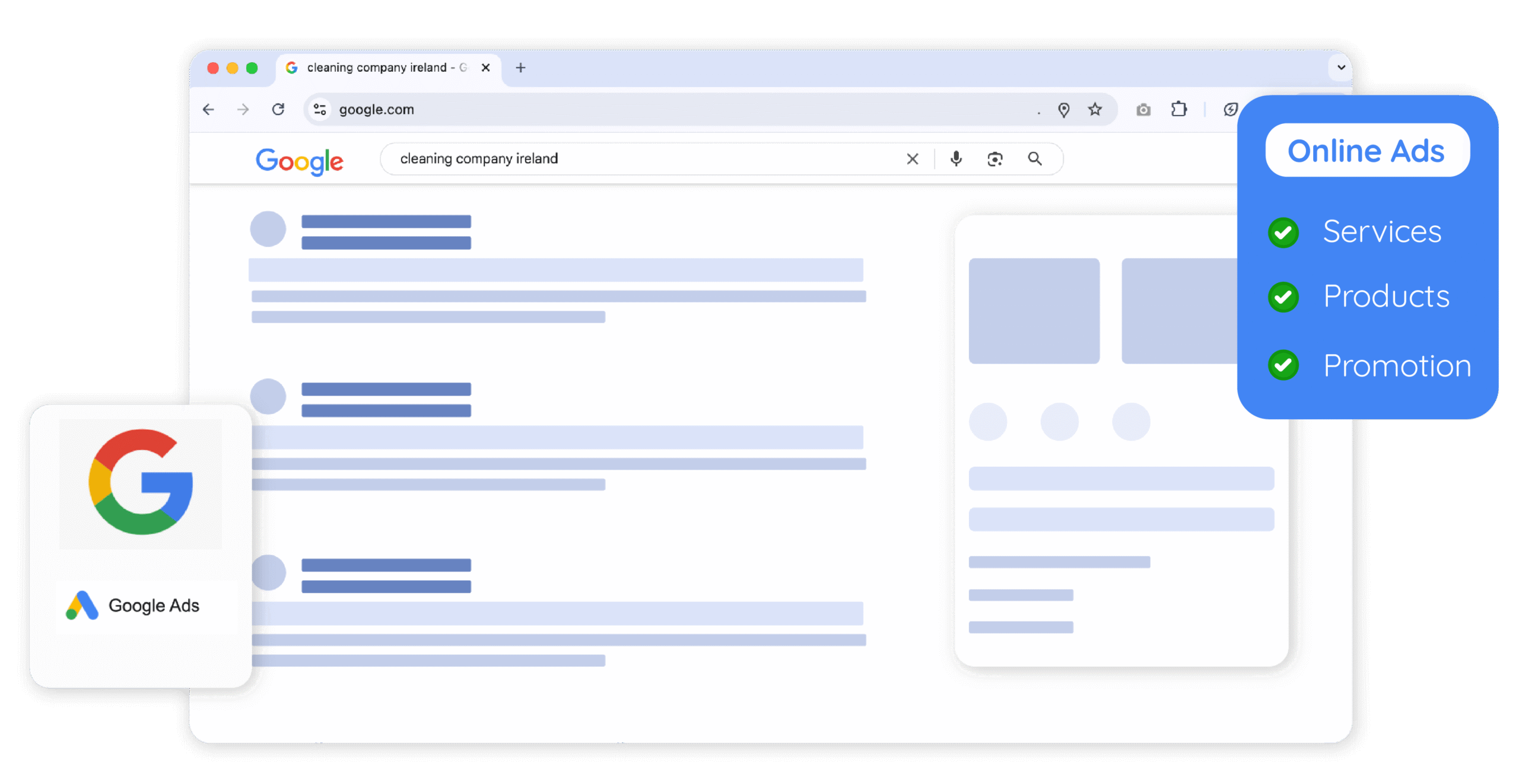Click the Online Ads button
The width and height of the screenshot is (1519, 784).
(1367, 151)
